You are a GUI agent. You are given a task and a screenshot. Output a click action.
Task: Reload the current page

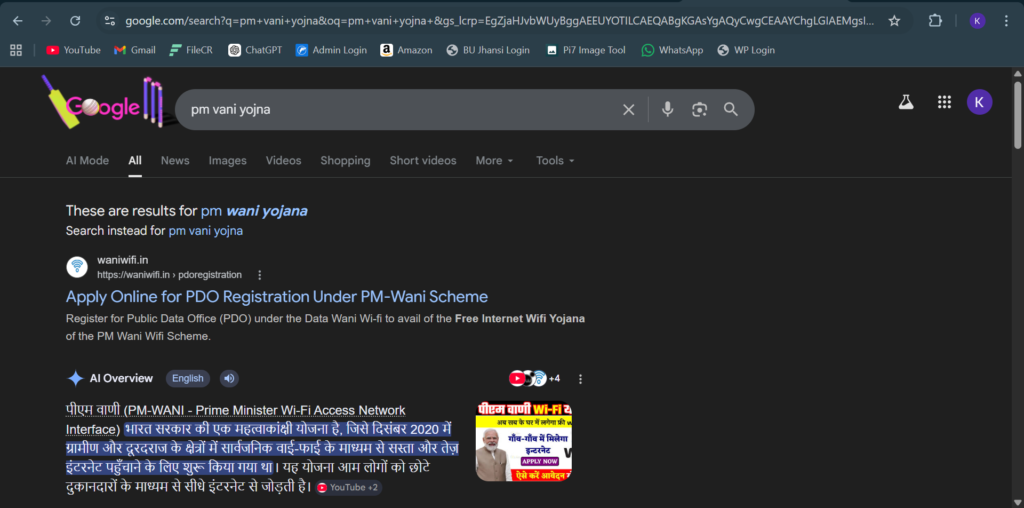click(75, 20)
